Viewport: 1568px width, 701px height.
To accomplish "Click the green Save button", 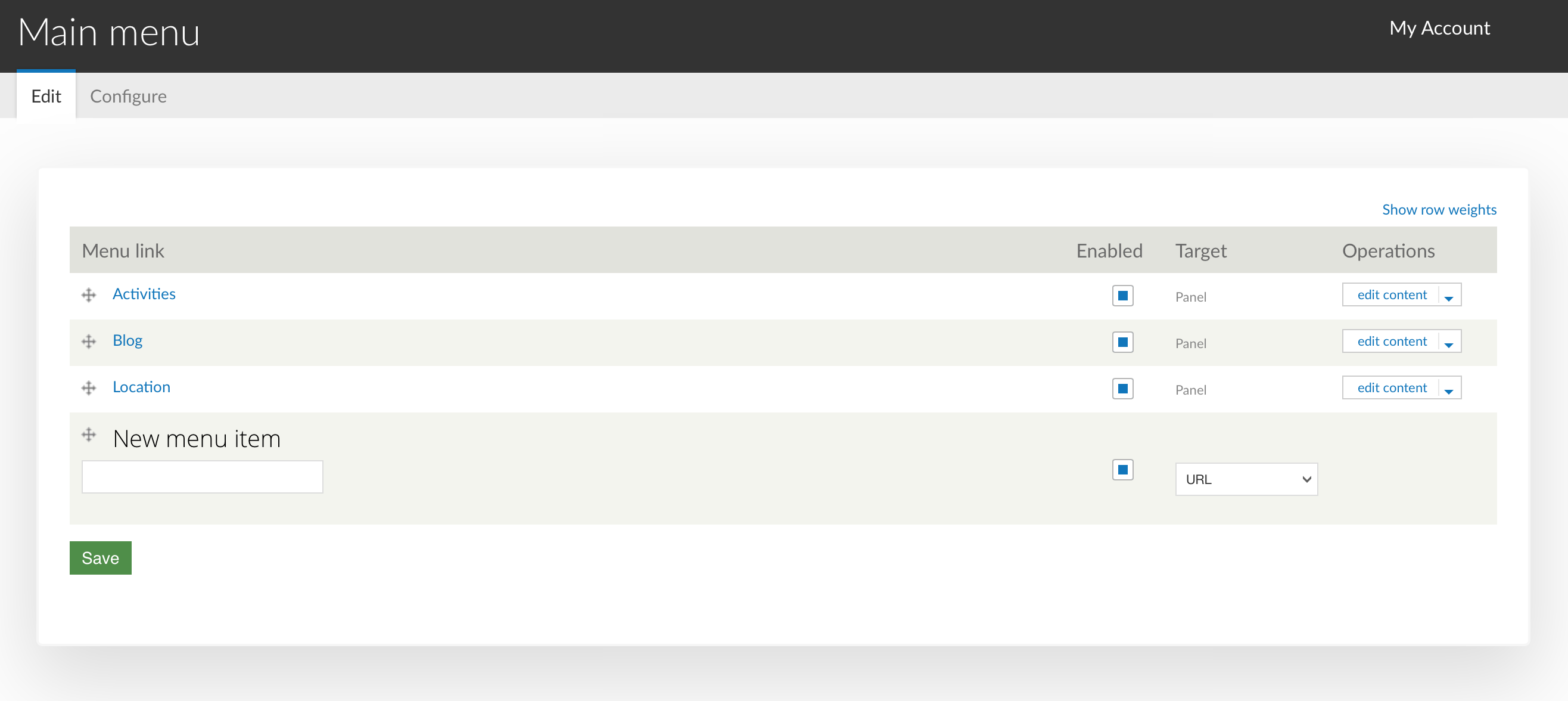I will pos(101,558).
